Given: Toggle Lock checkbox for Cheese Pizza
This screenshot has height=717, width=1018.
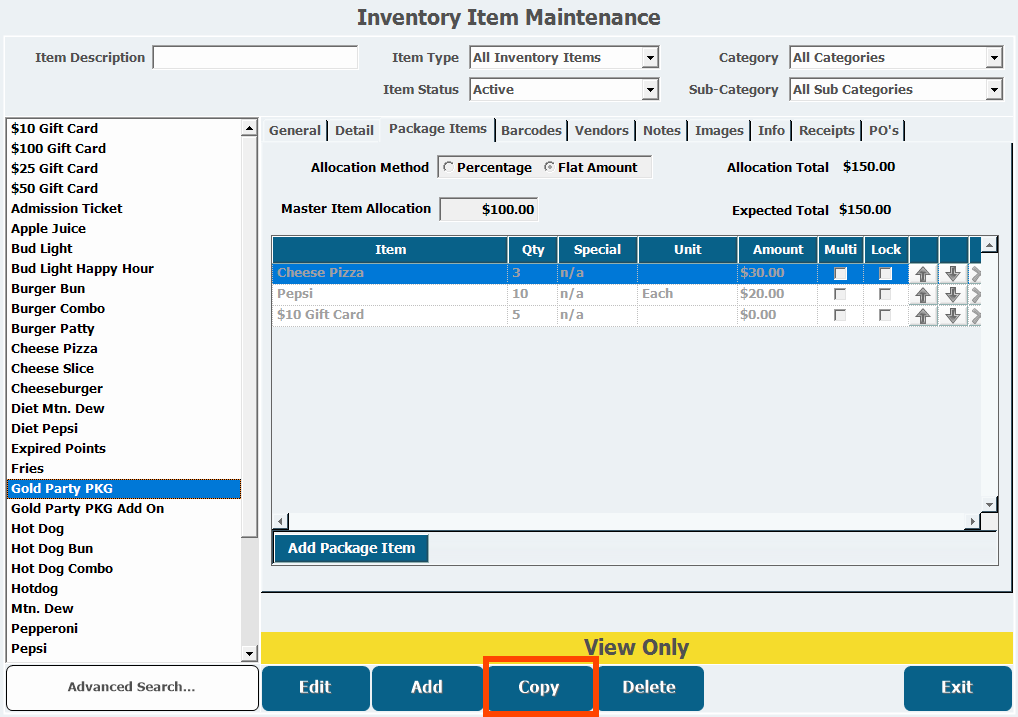Looking at the screenshot, I should point(885,274).
